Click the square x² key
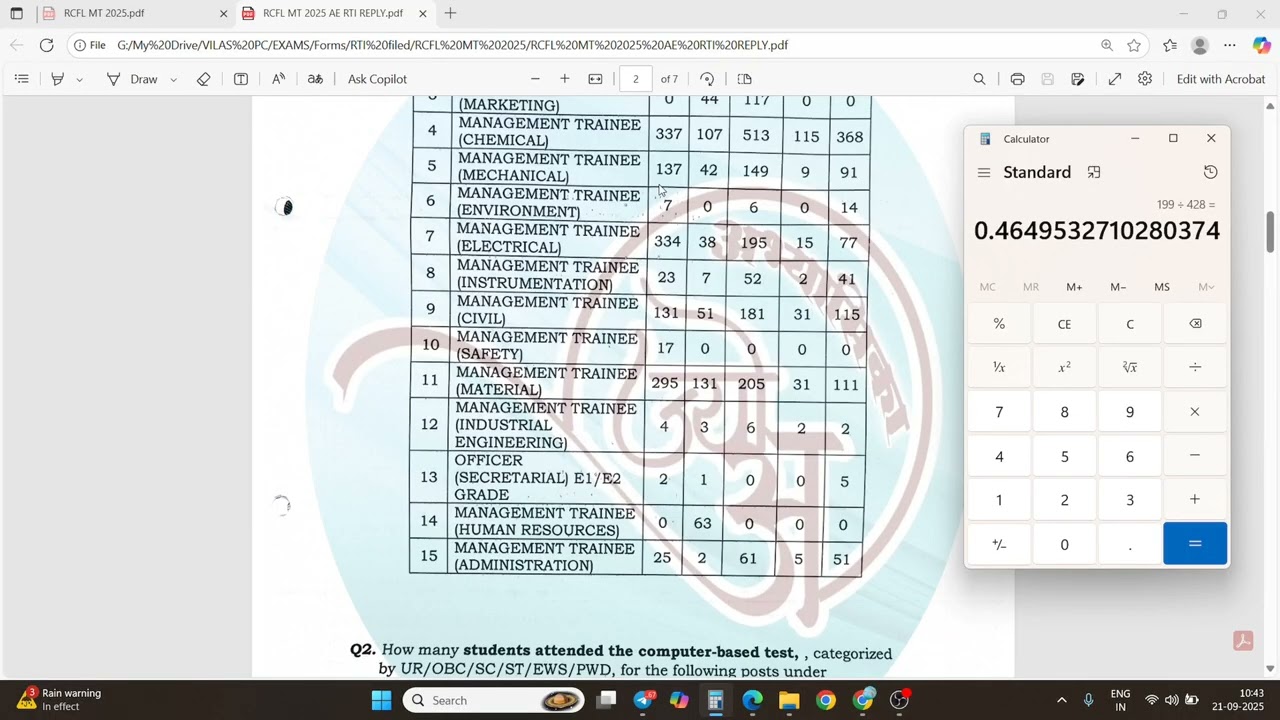 pos(1064,367)
